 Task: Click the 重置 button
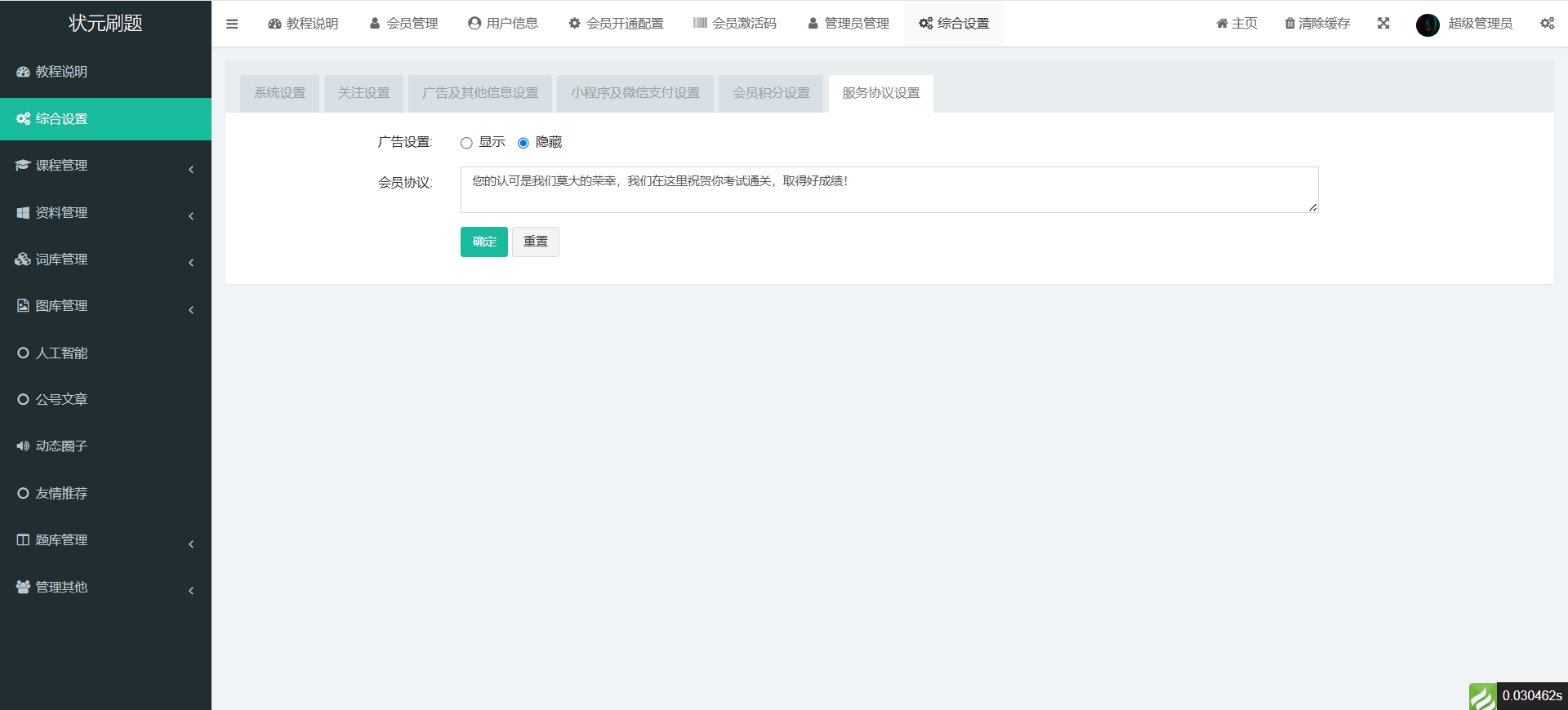click(x=536, y=242)
